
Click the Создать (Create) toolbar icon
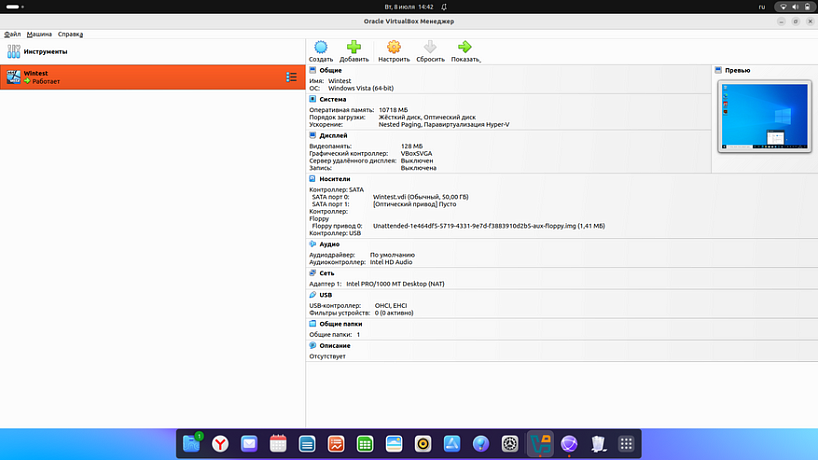(x=320, y=48)
